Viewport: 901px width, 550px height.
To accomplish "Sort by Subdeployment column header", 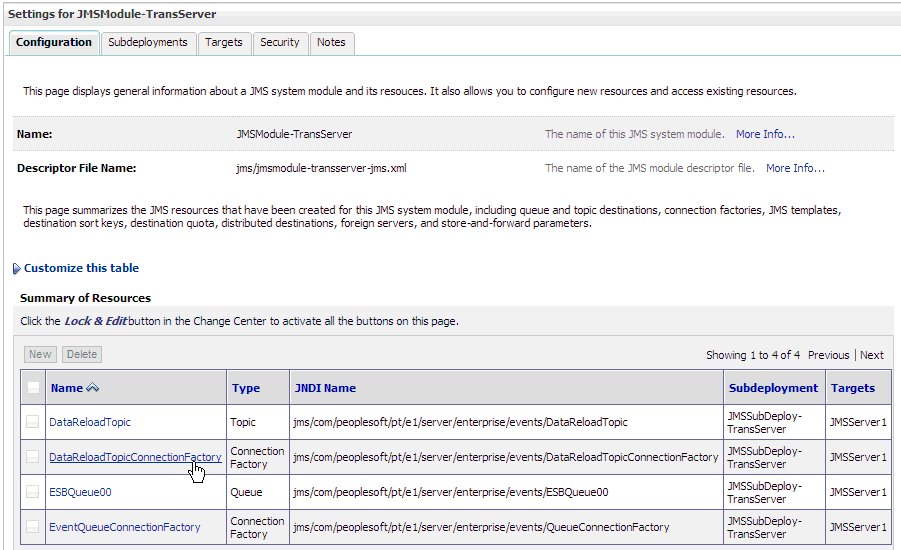I will click(x=773, y=388).
